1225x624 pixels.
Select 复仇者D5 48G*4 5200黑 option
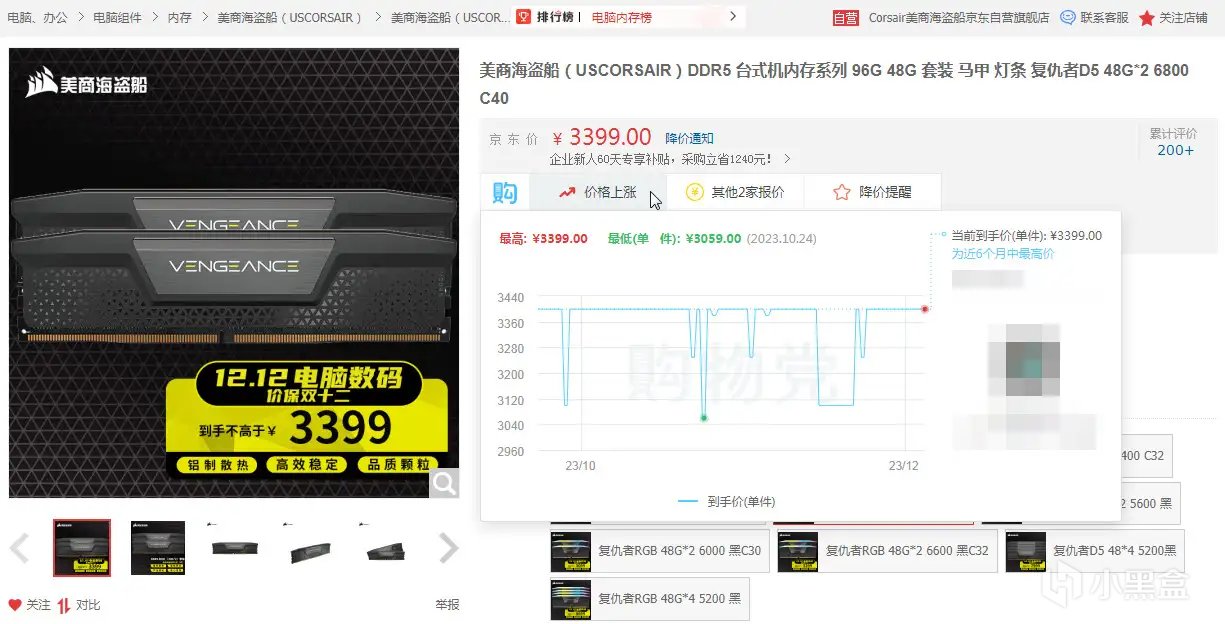1094,551
